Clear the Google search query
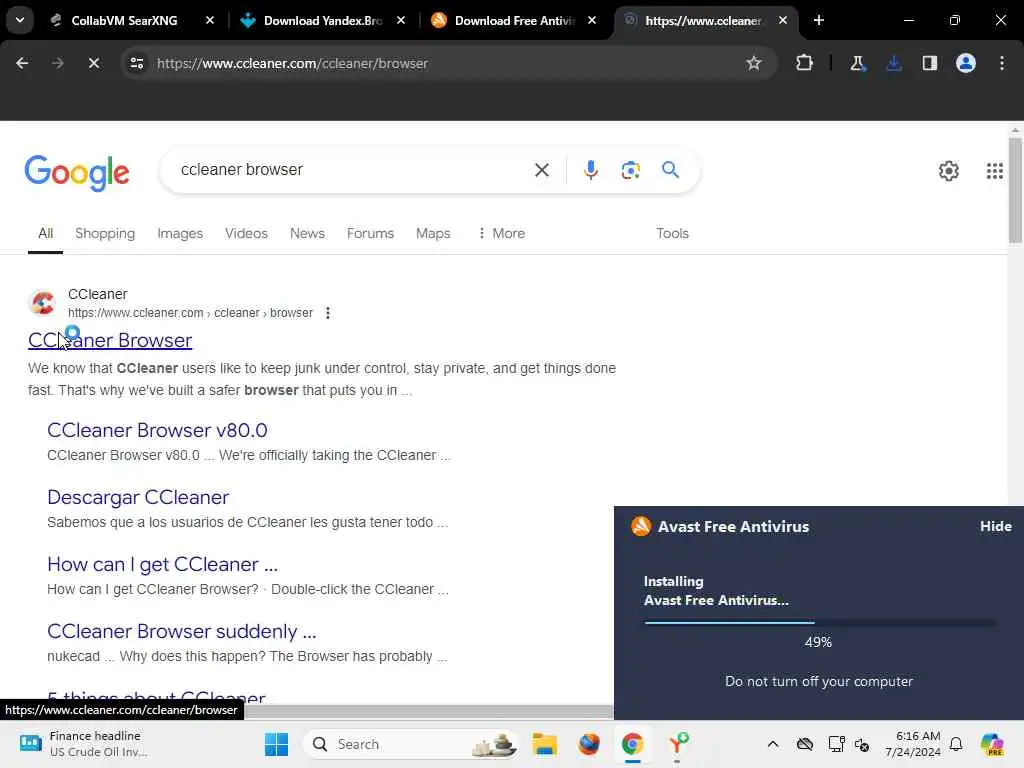The image size is (1024, 768). [x=541, y=170]
